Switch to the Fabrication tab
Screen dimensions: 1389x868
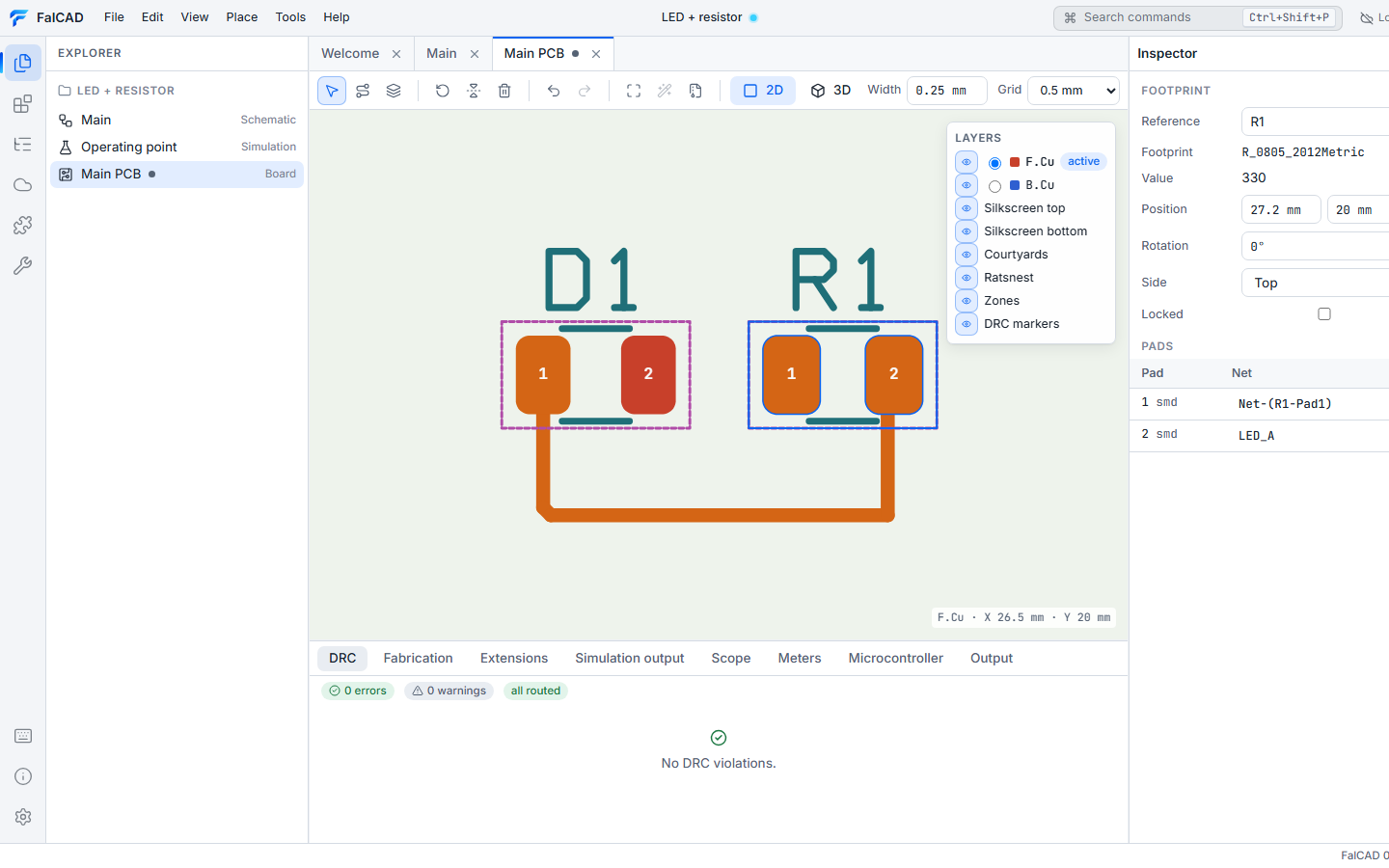tap(418, 659)
